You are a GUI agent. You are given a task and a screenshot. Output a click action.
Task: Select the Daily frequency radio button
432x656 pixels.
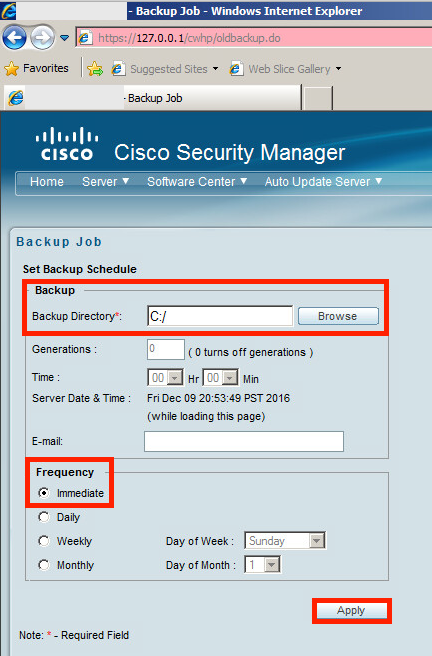pos(44,517)
